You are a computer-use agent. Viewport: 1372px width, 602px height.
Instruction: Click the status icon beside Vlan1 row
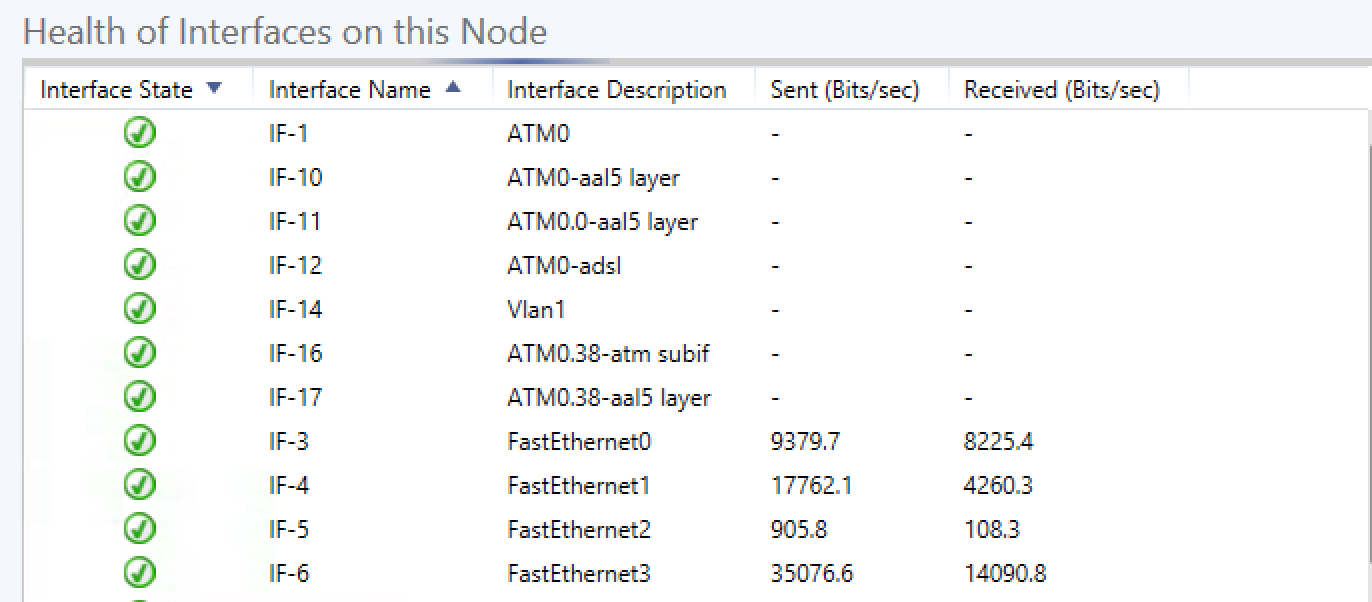click(x=140, y=309)
